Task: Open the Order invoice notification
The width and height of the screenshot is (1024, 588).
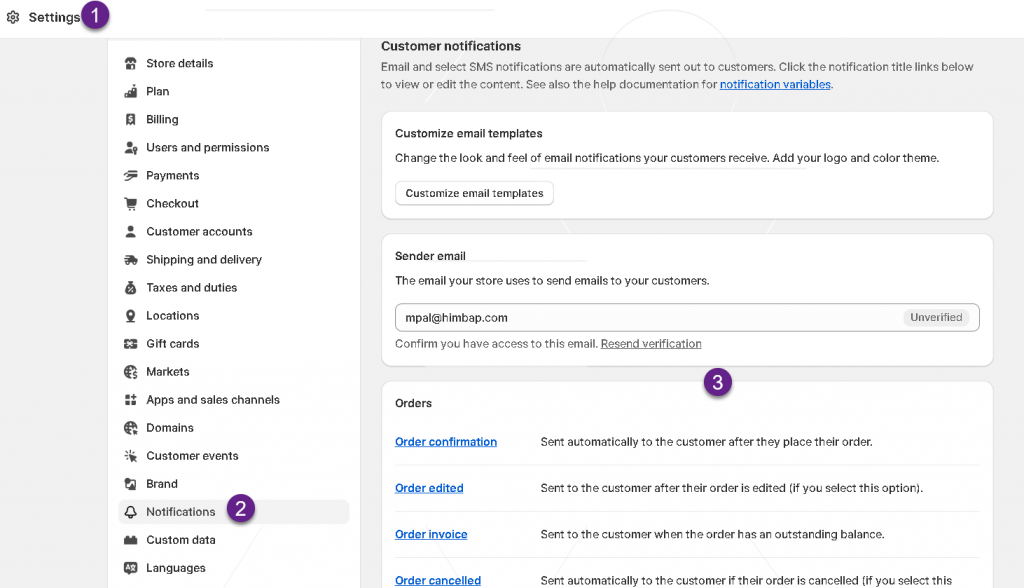Action: 431,534
